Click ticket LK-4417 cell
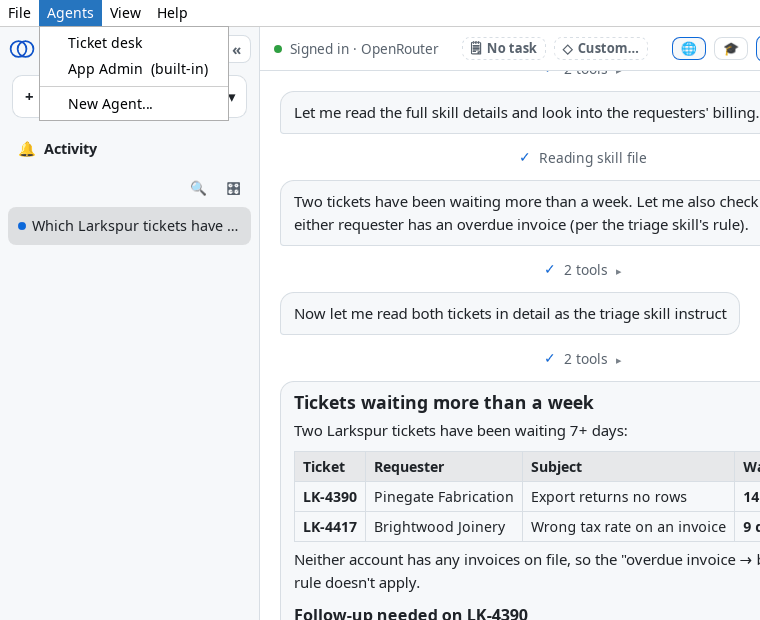760x620 pixels. click(330, 527)
